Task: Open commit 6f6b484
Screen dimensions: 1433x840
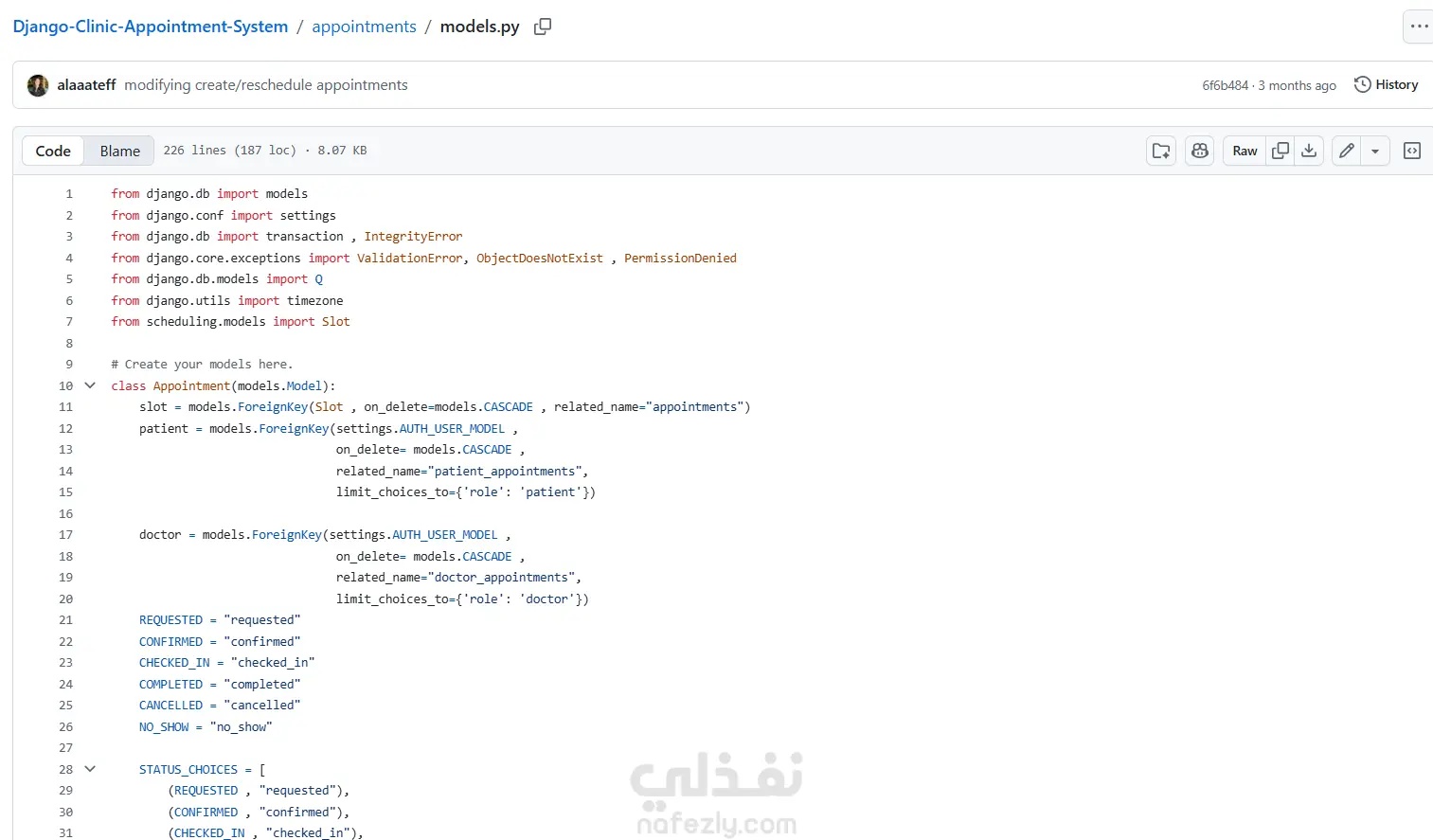Action: coord(1226,85)
